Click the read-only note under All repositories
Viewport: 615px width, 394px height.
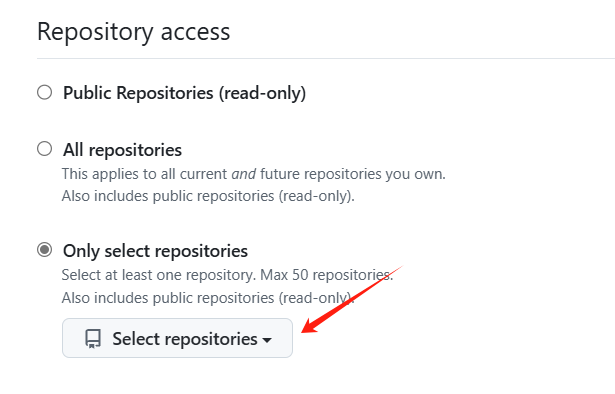[208, 196]
